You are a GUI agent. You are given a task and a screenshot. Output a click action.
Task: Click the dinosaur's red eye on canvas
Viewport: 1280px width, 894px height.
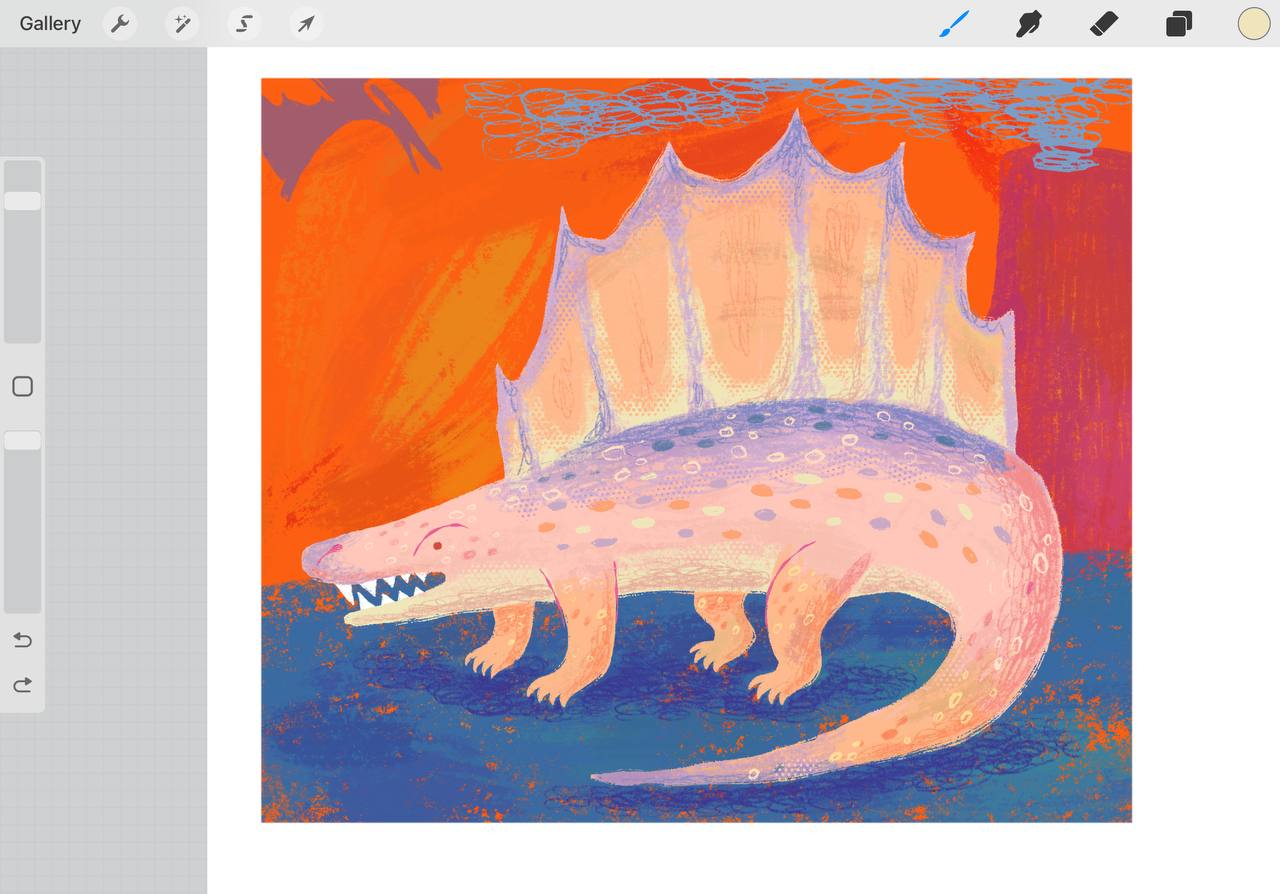437,546
